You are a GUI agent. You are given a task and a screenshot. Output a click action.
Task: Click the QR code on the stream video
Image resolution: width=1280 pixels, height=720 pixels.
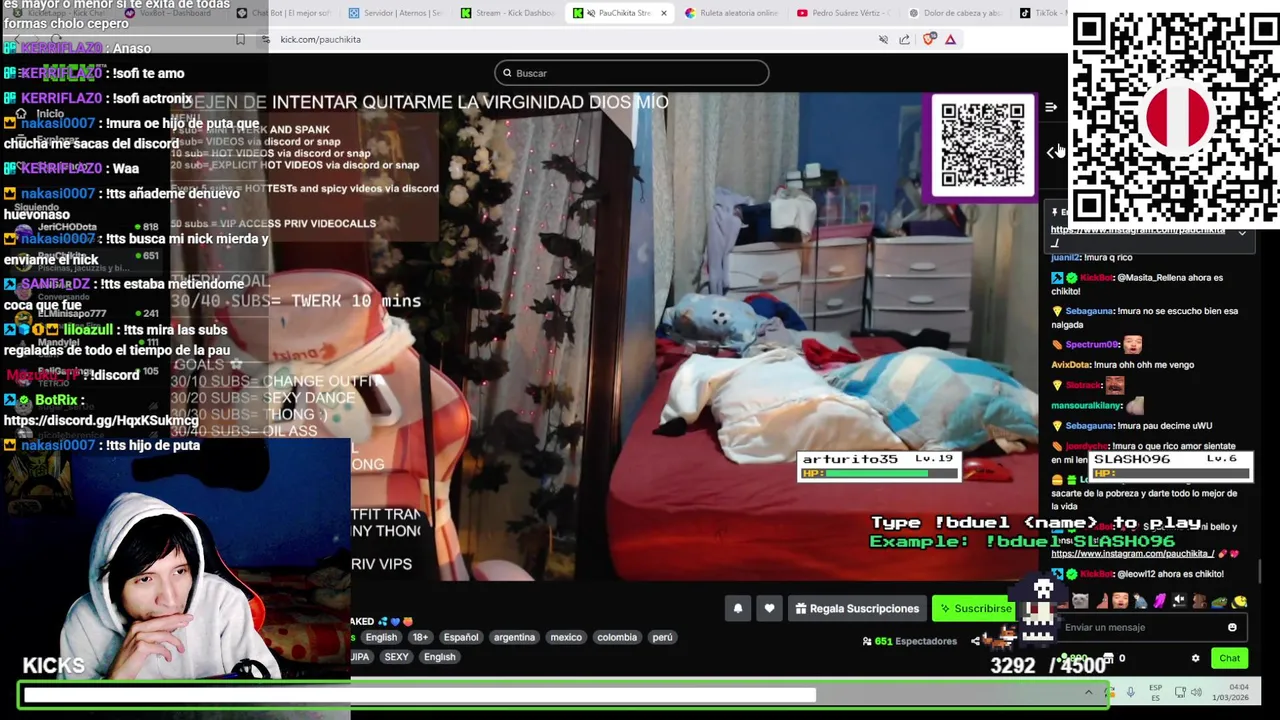983,146
